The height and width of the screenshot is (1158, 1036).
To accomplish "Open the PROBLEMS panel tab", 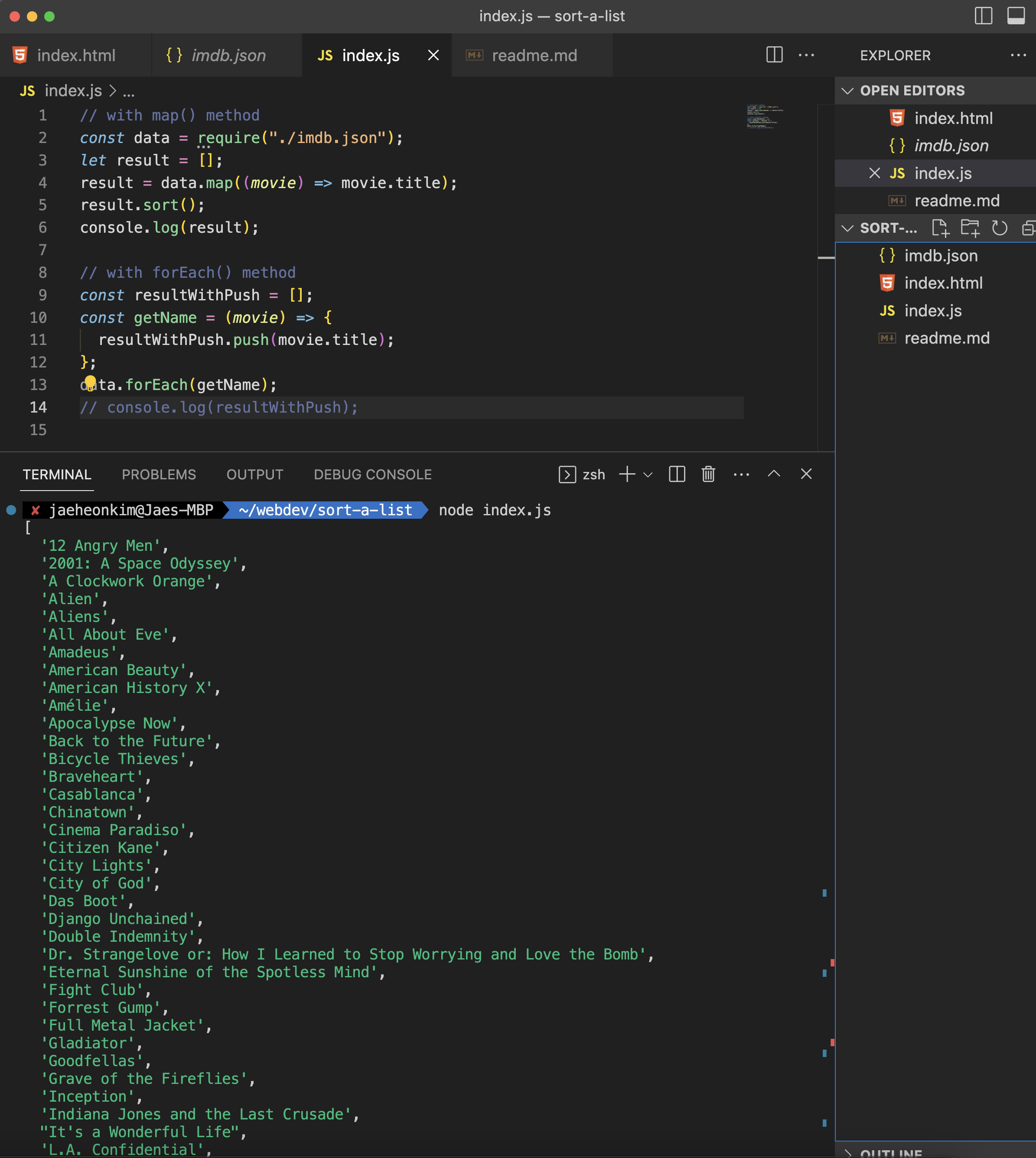I will [x=159, y=475].
